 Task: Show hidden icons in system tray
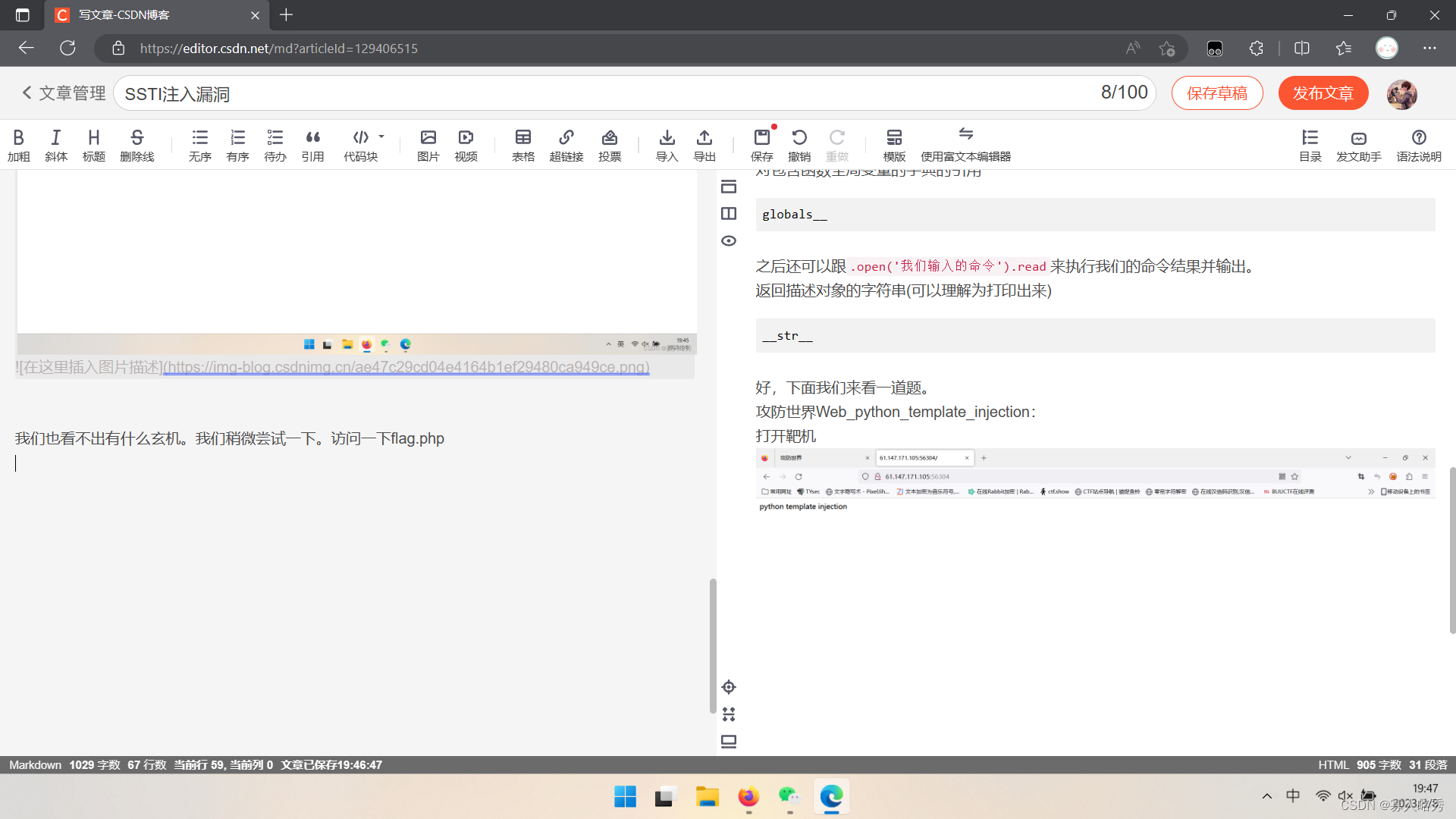click(x=1266, y=796)
